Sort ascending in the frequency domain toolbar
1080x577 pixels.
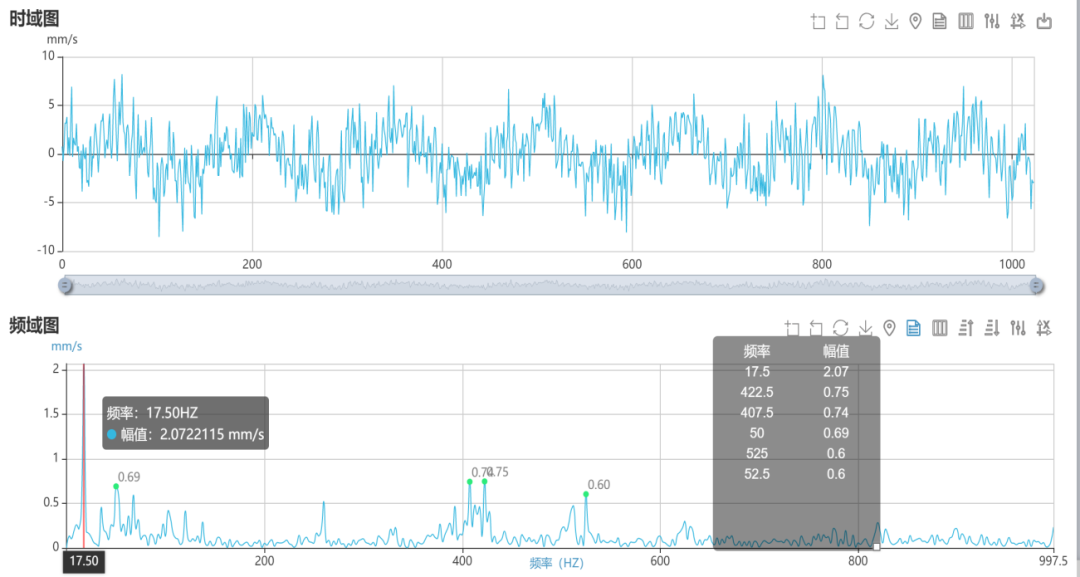[966, 328]
